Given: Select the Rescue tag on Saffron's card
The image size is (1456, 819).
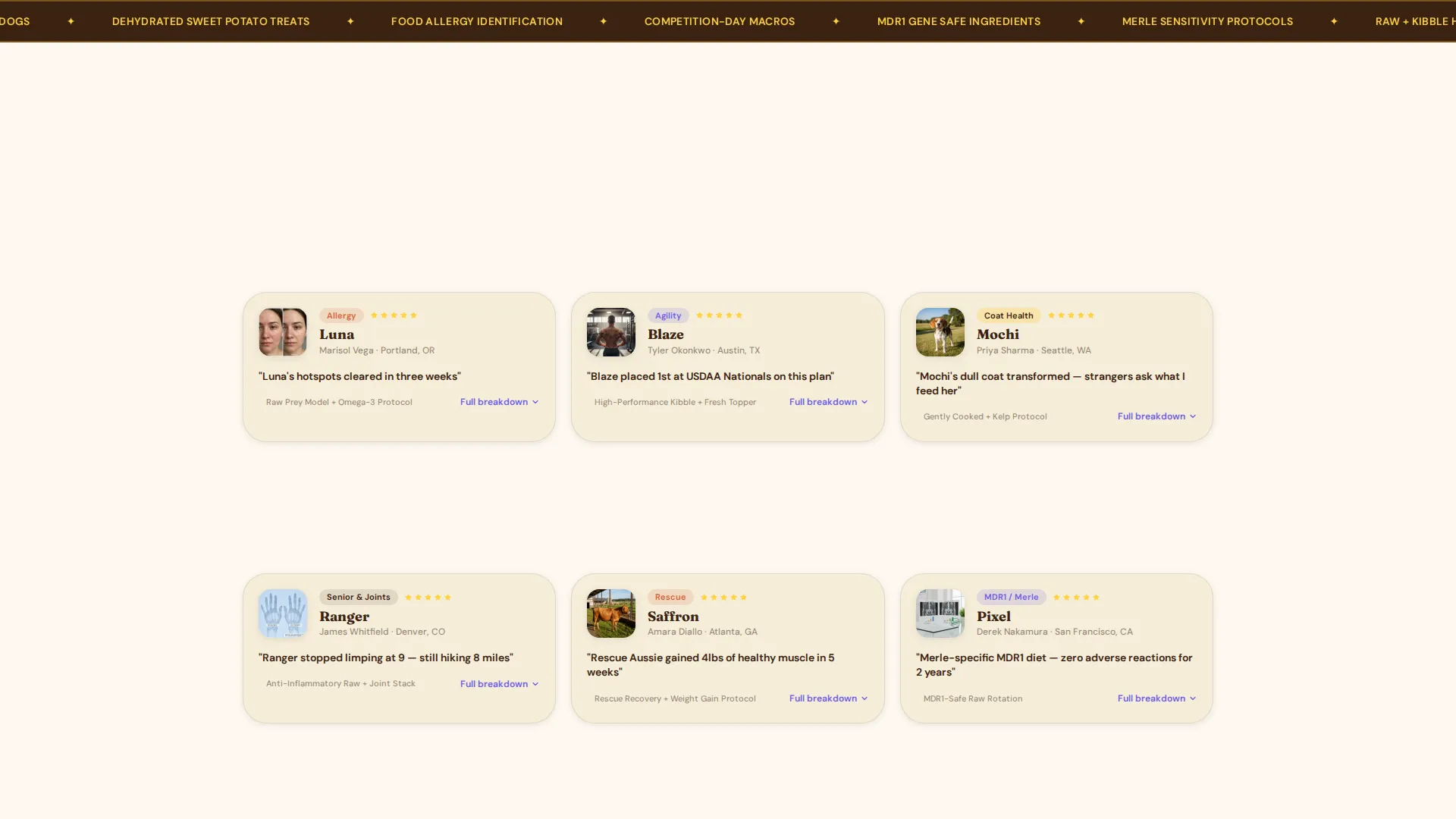Looking at the screenshot, I should (670, 597).
